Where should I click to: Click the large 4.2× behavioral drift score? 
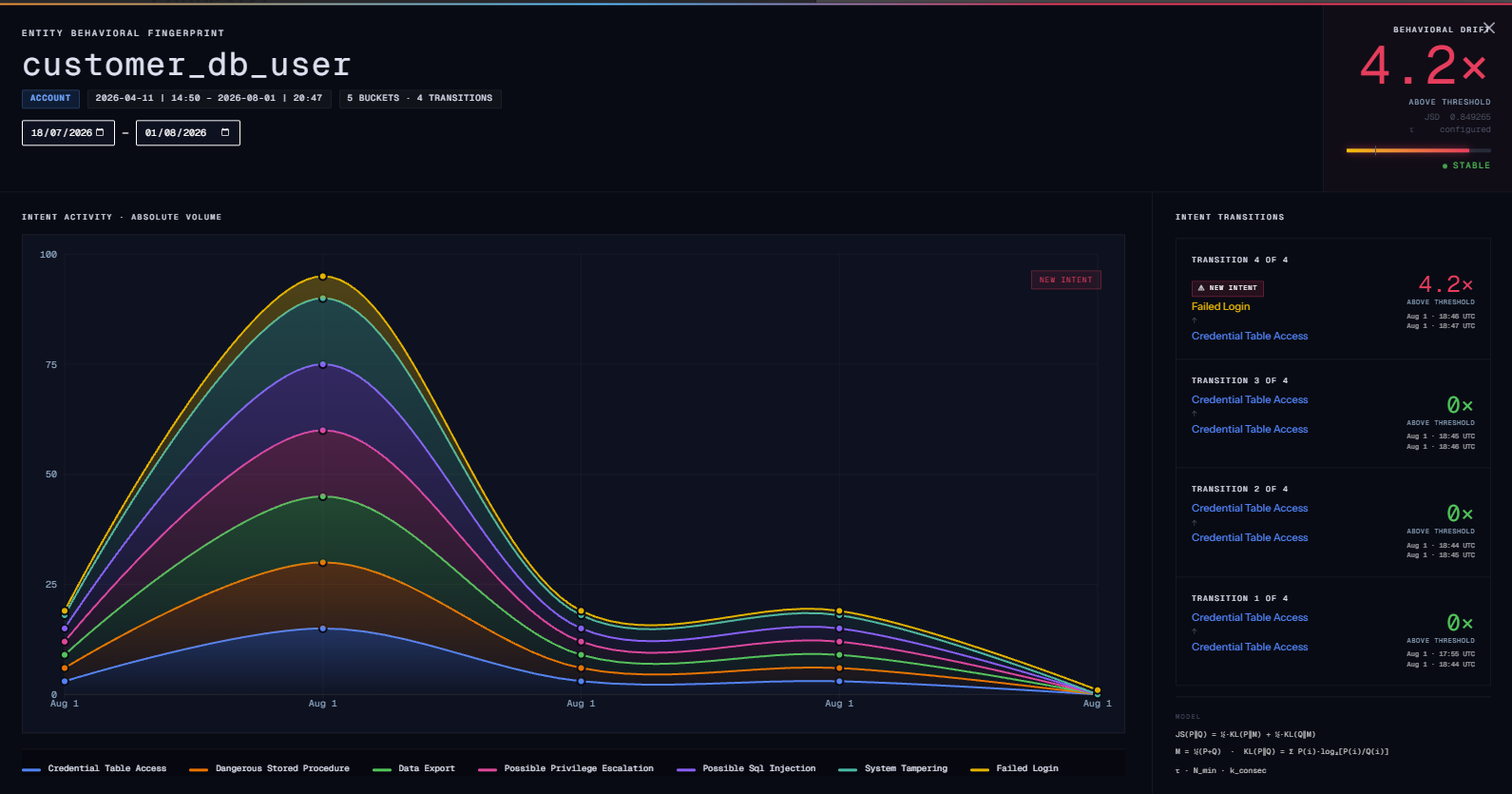(1423, 66)
